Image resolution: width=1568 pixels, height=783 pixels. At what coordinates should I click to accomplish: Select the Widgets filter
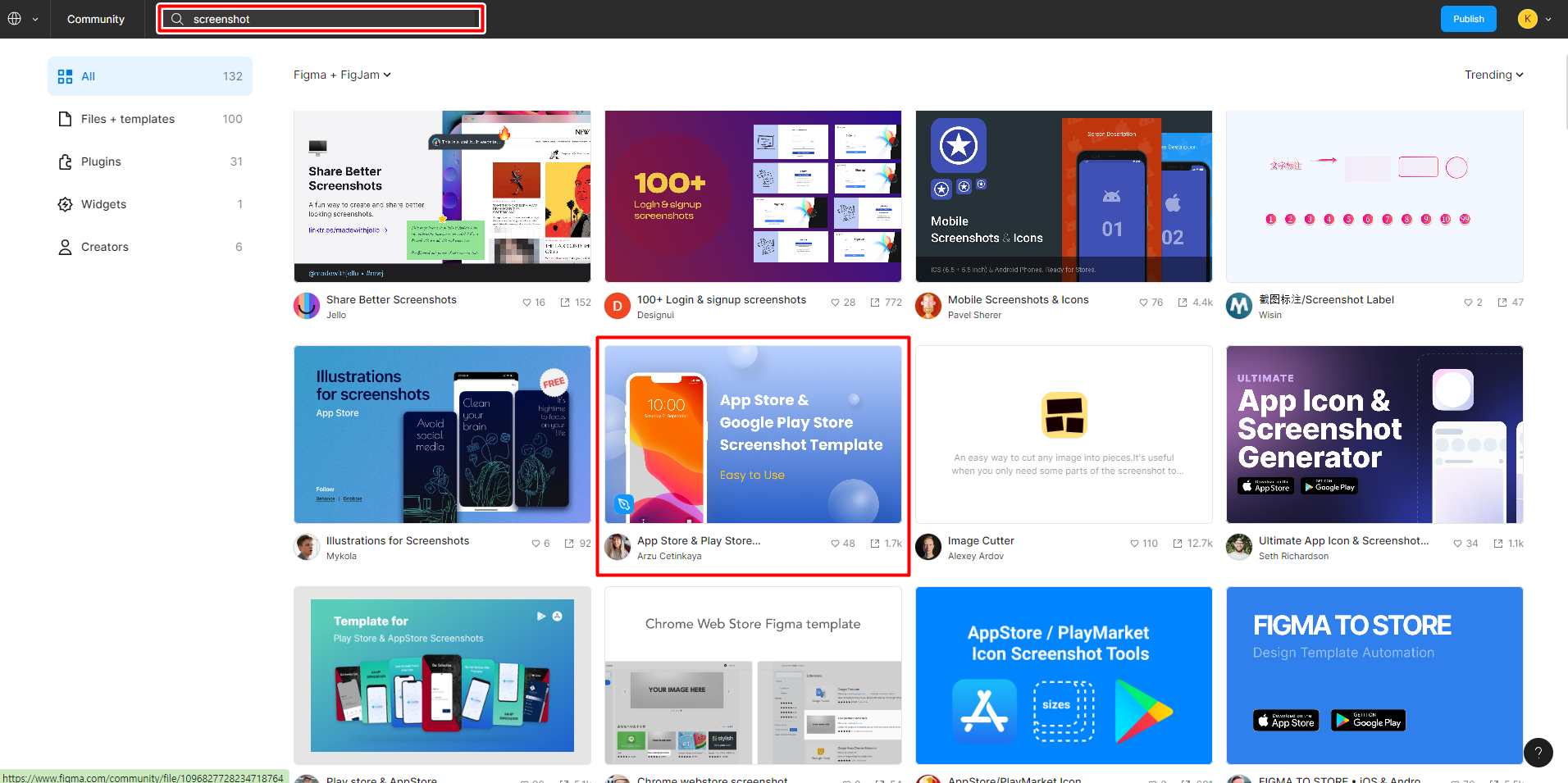(150, 204)
